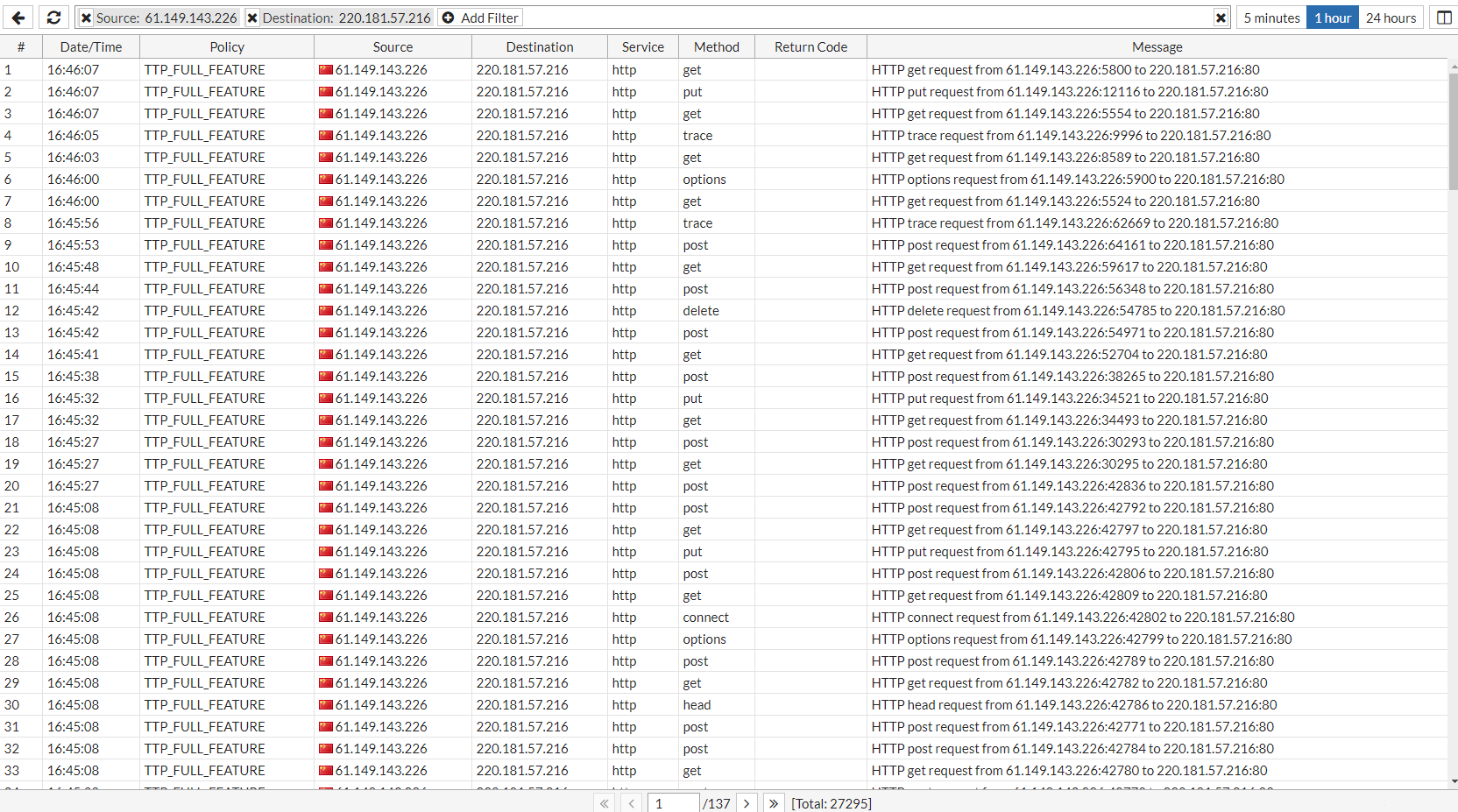Click the Total: 27295 count text
1458x812 pixels.
coord(832,803)
